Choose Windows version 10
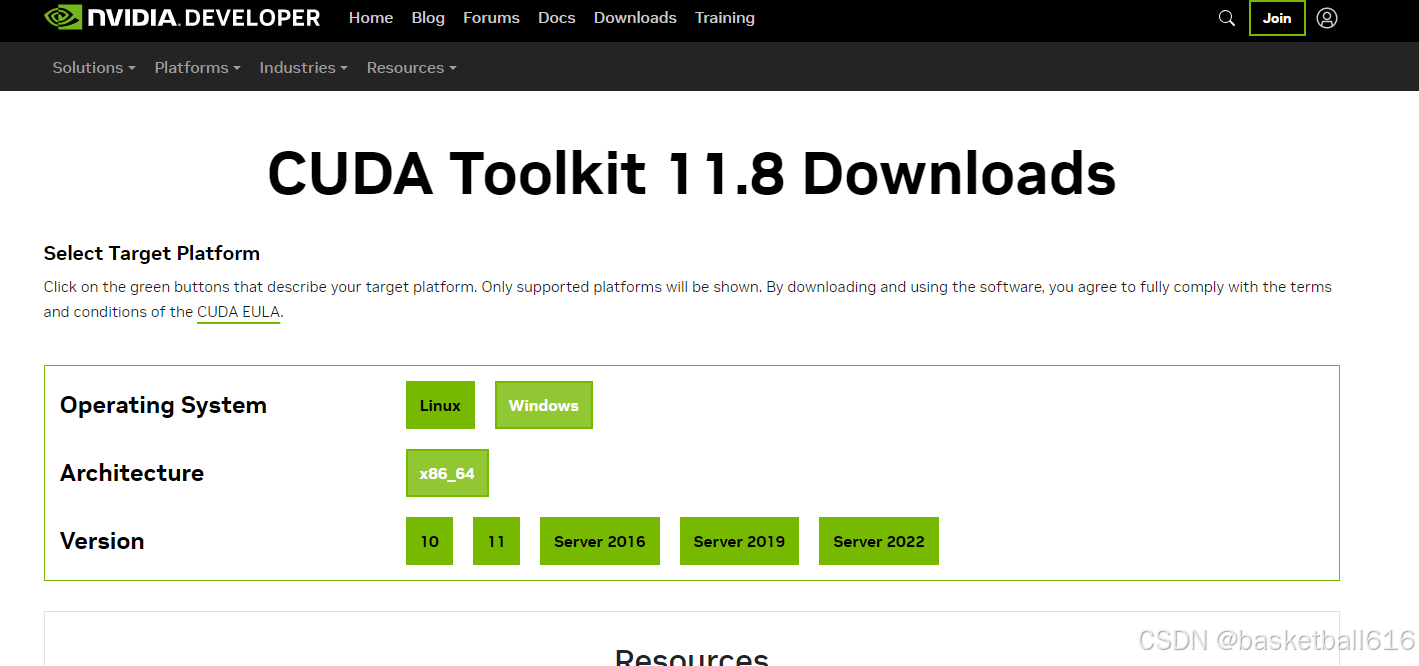Screen dimensions: 1419x666 pos(429,541)
